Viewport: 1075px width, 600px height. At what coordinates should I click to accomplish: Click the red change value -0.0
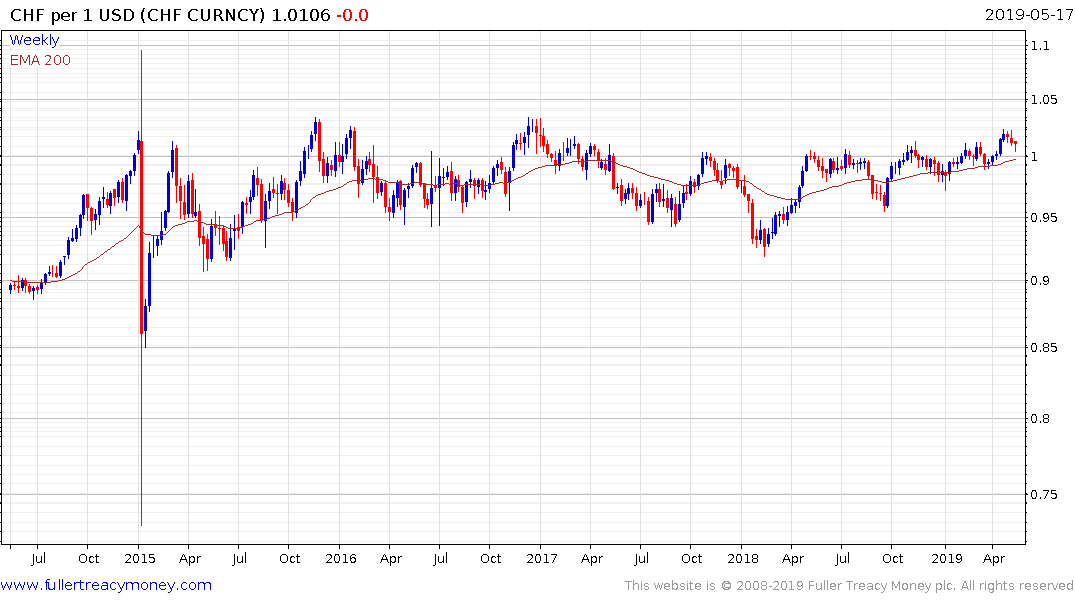pos(352,15)
